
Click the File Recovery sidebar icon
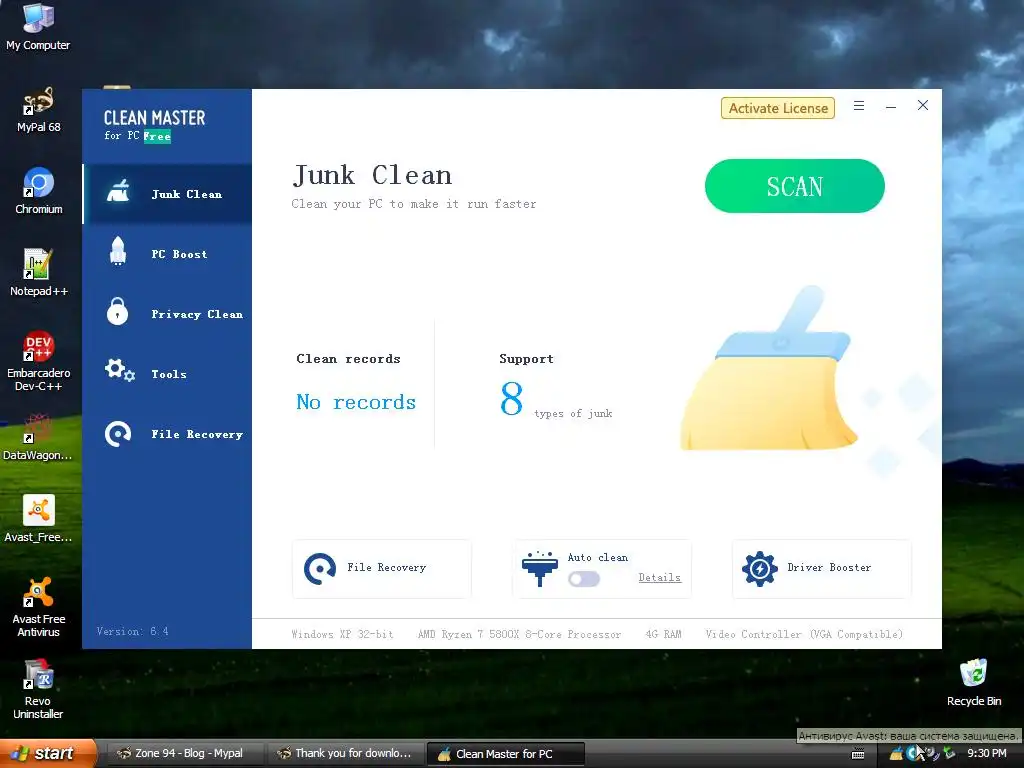118,434
